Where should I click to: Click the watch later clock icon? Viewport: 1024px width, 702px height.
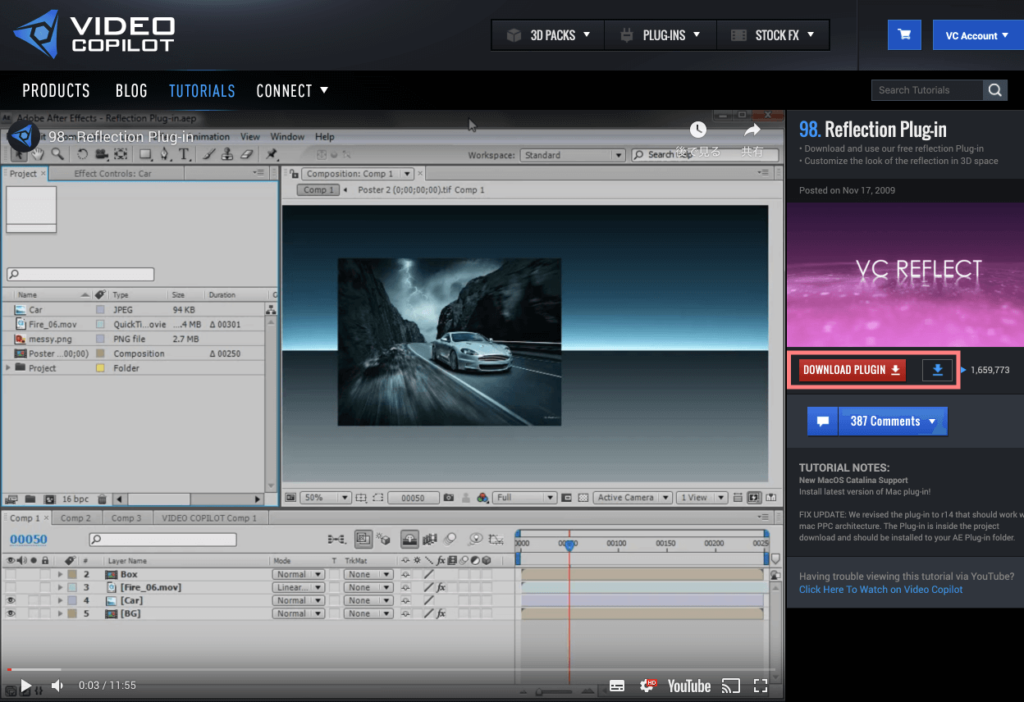click(x=698, y=129)
